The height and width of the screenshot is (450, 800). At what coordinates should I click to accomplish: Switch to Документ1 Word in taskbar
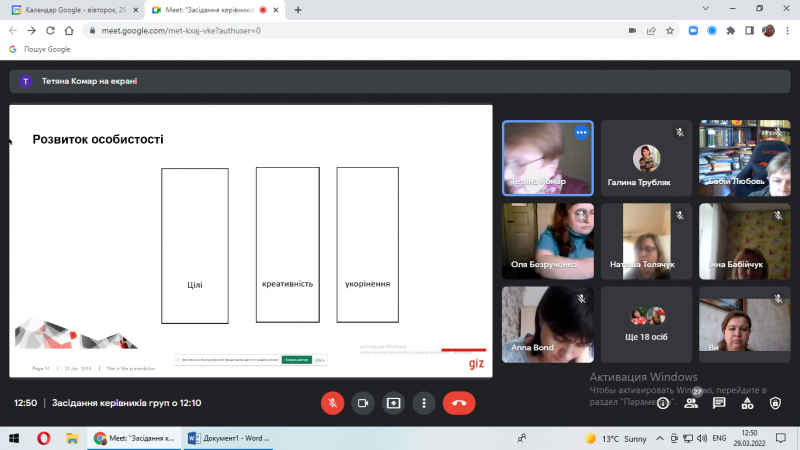[228, 438]
